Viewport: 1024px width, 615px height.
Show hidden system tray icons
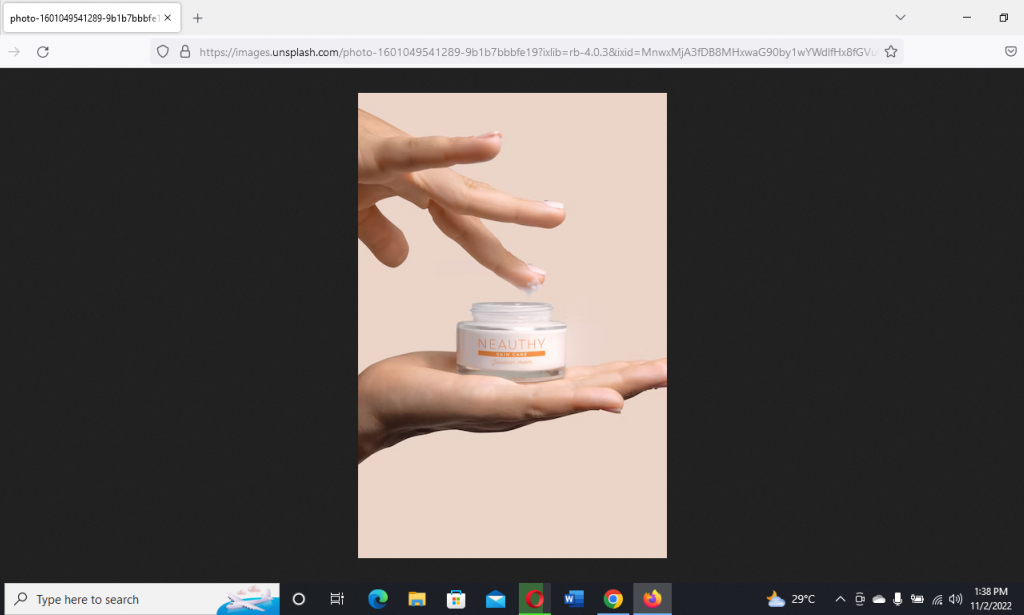pyautogui.click(x=840, y=599)
